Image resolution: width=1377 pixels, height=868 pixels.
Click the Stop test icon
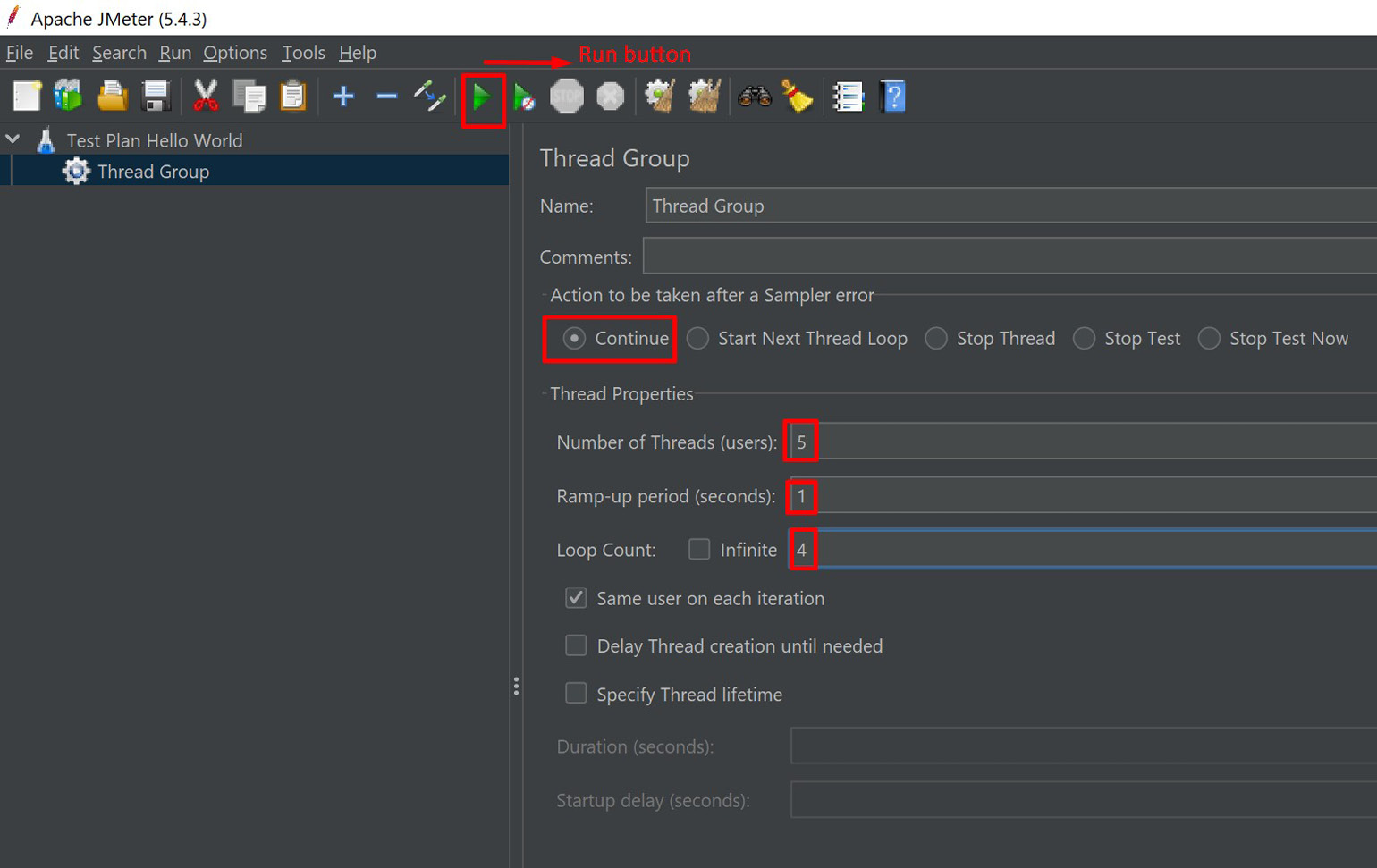click(566, 96)
